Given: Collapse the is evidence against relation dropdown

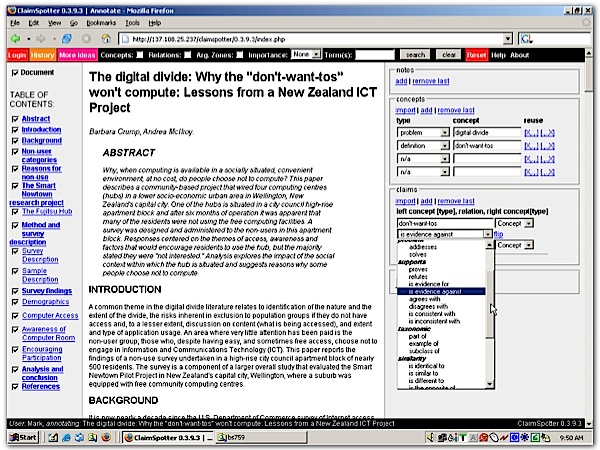Looking at the screenshot, I should point(488,234).
